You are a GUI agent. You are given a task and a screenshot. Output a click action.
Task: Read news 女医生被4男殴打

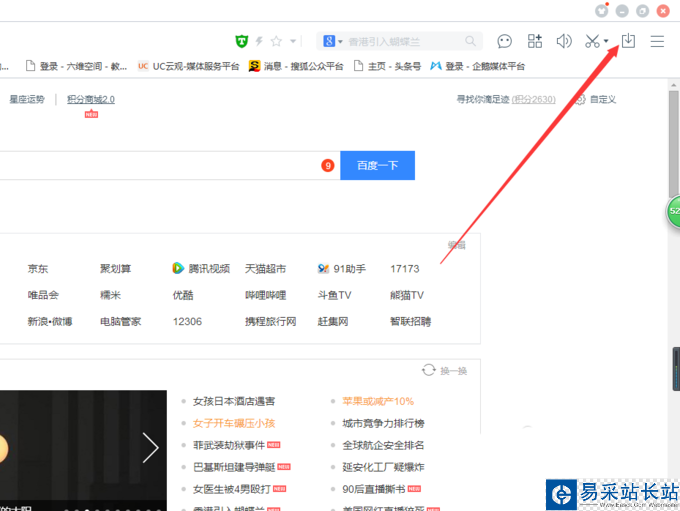[232, 489]
